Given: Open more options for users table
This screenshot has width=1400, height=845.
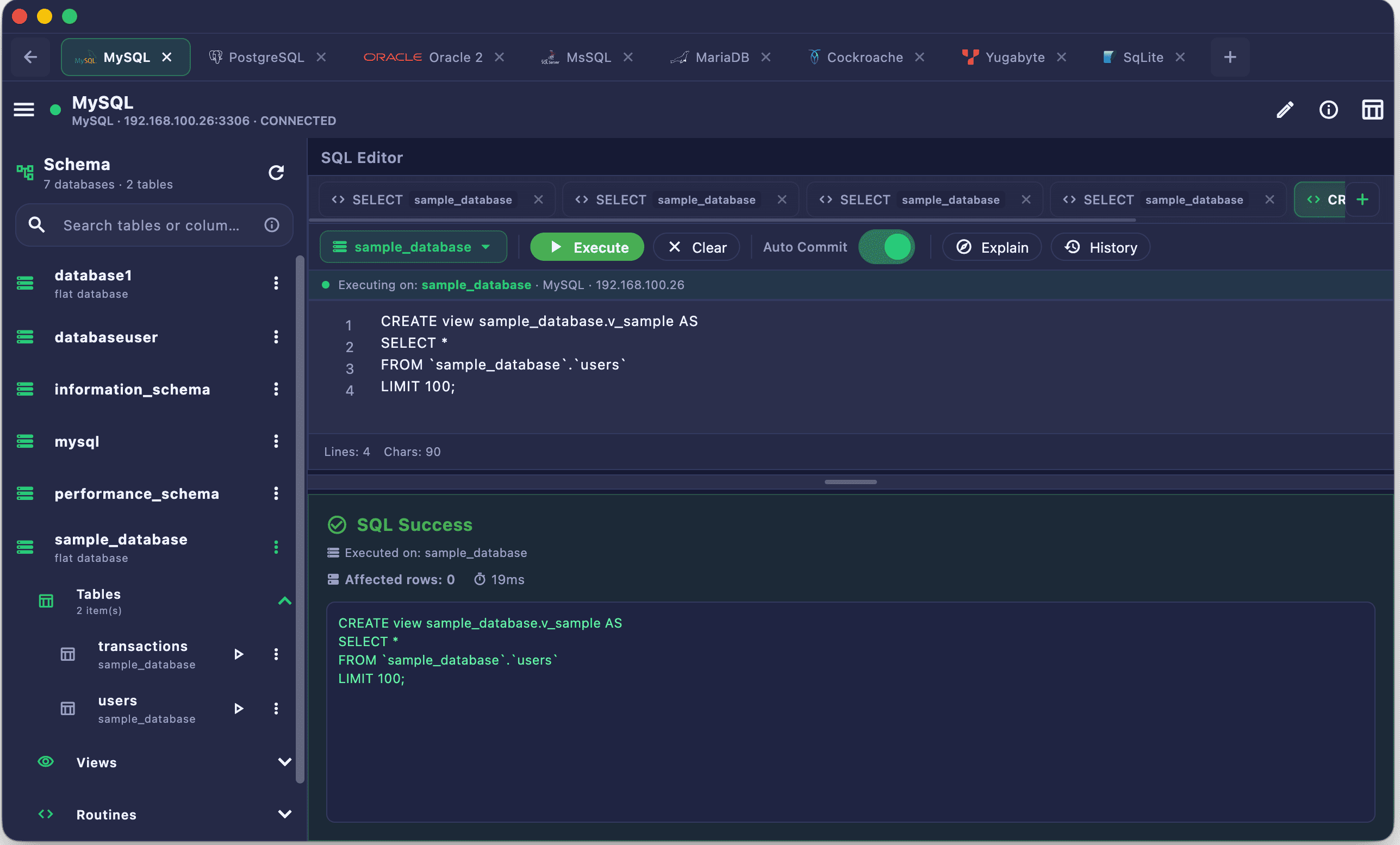Looking at the screenshot, I should pyautogui.click(x=276, y=709).
